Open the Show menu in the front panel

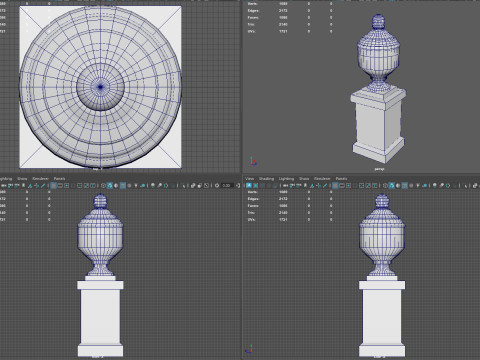point(22,179)
